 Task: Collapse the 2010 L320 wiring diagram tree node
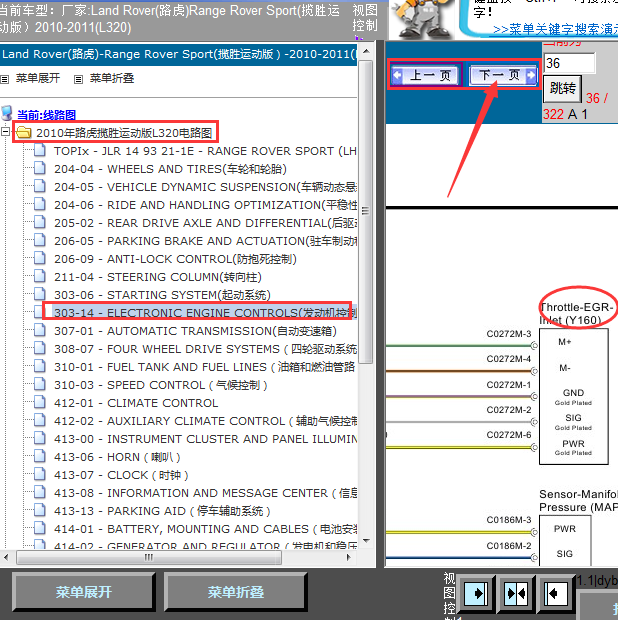(7, 133)
